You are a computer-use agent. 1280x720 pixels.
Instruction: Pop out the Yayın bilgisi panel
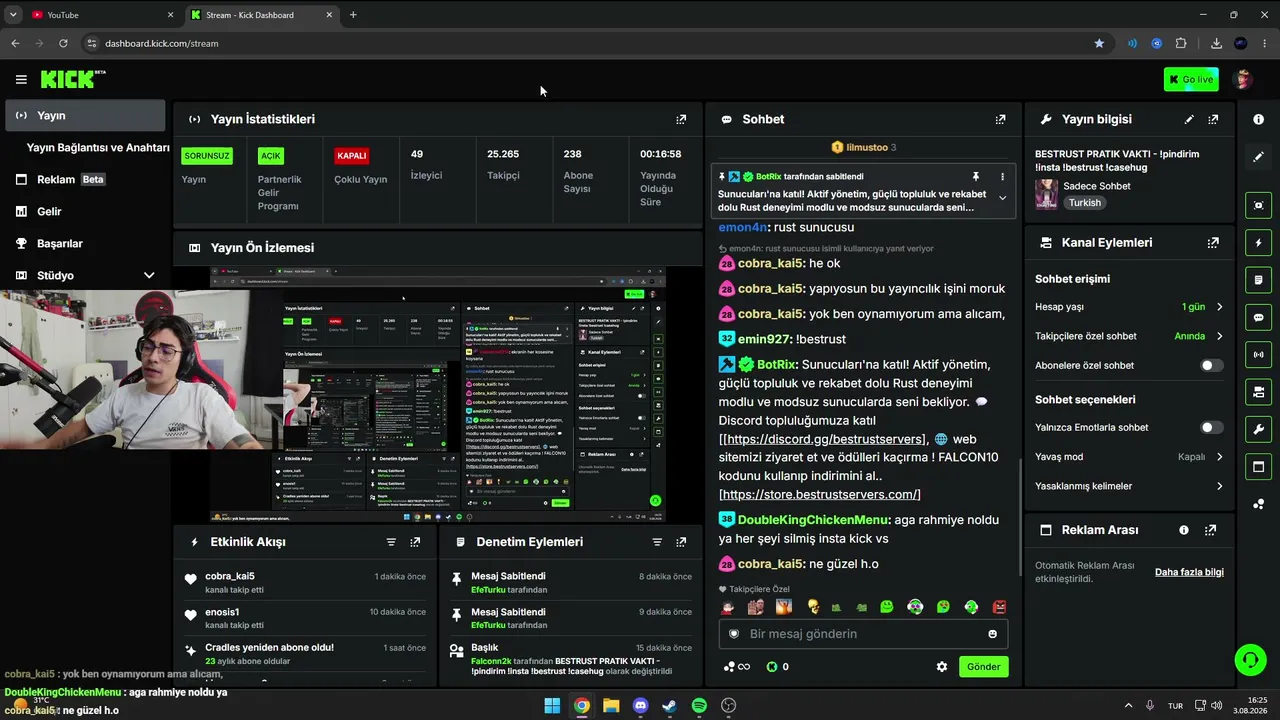(x=1213, y=119)
